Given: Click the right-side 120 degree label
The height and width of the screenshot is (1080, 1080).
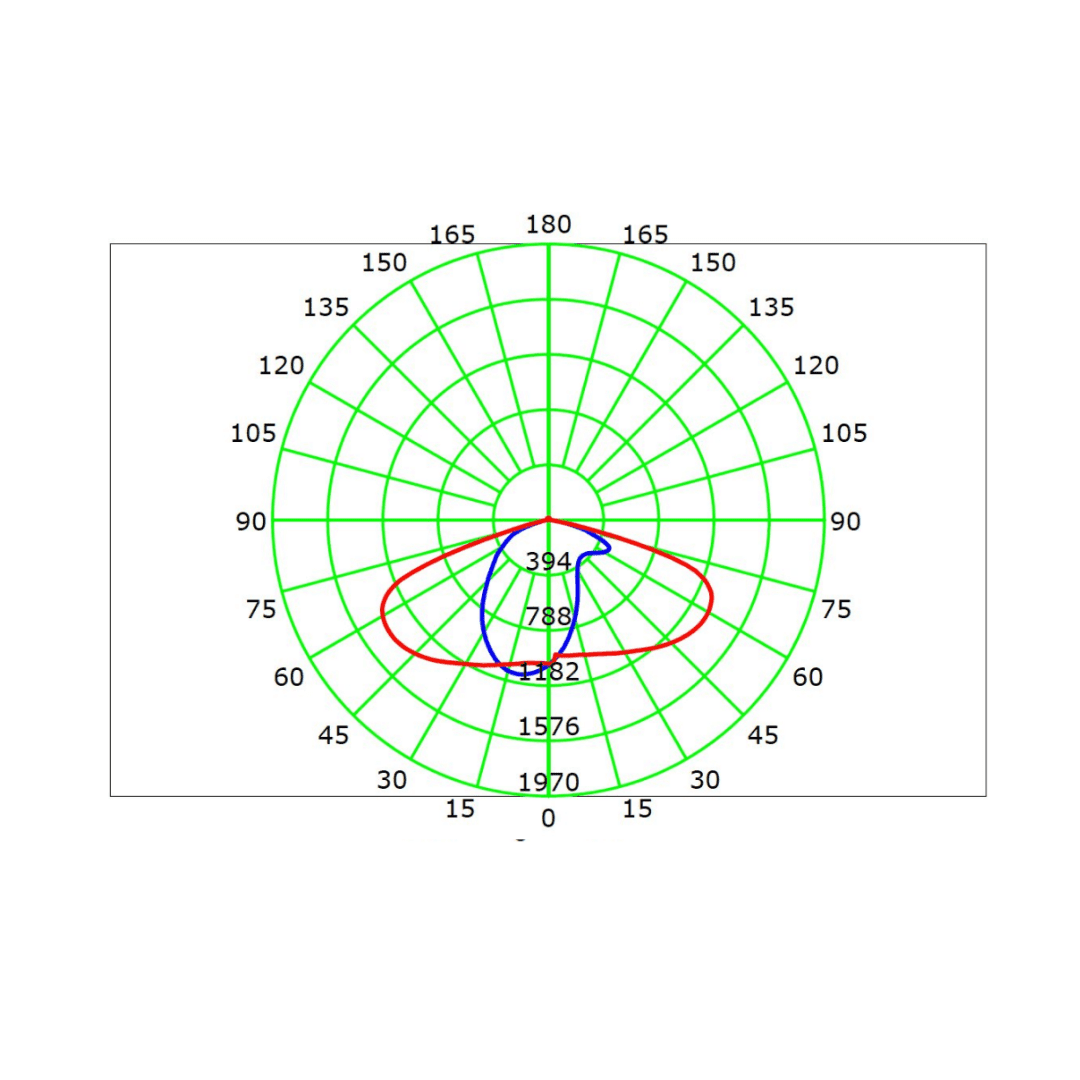Looking at the screenshot, I should pos(816,366).
